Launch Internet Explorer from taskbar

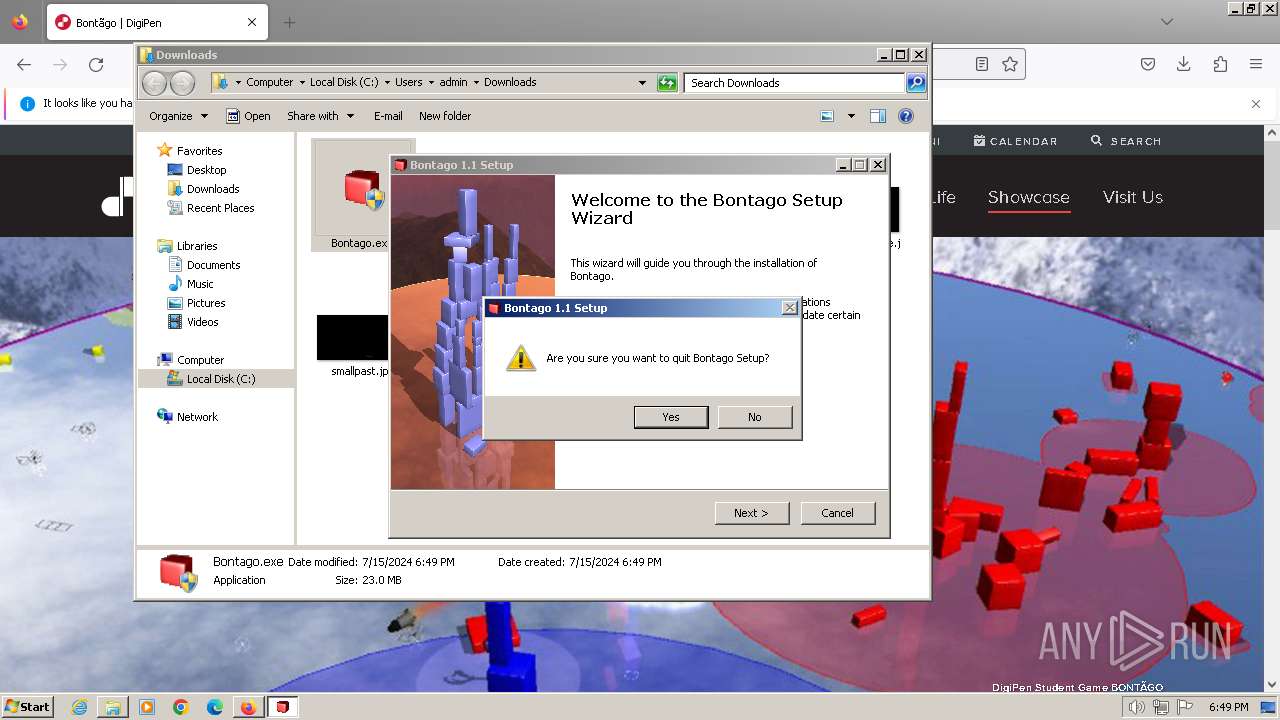coord(80,707)
